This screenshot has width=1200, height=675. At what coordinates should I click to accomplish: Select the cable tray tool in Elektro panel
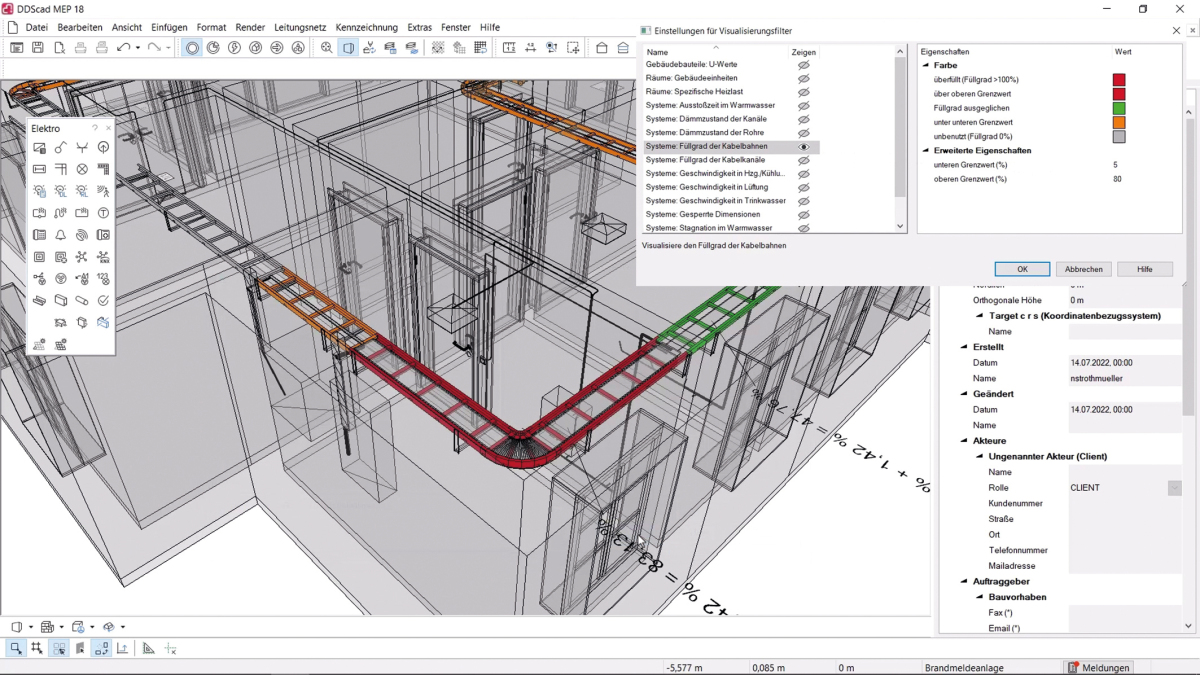coord(40,301)
